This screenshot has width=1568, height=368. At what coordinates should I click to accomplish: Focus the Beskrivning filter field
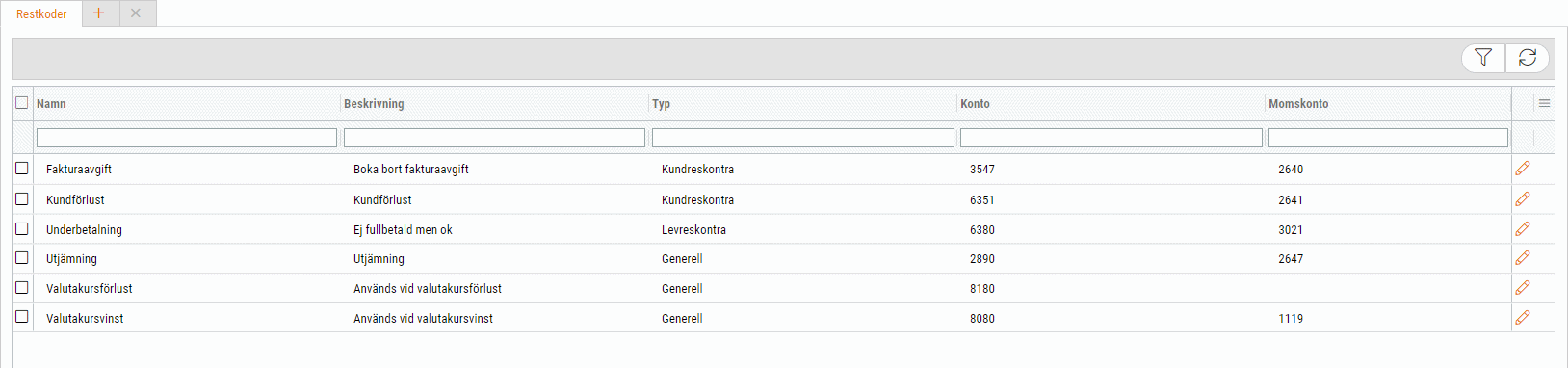494,138
